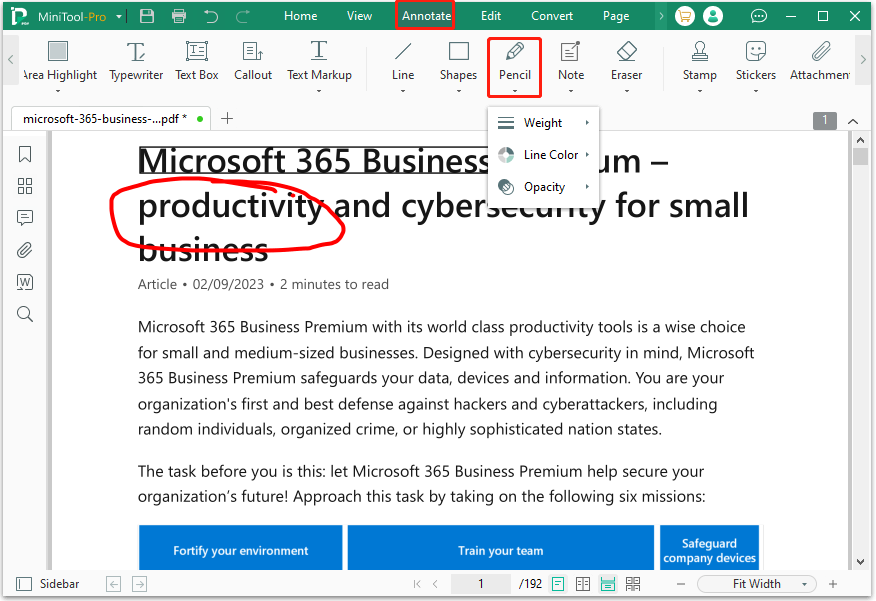Select the microsoft-365-business PDF document tab

[111, 119]
